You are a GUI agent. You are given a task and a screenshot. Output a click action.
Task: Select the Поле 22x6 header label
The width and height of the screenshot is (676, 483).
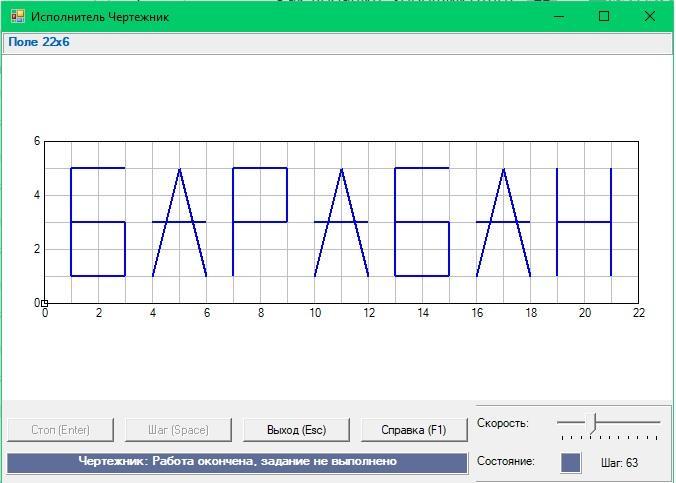(39, 42)
